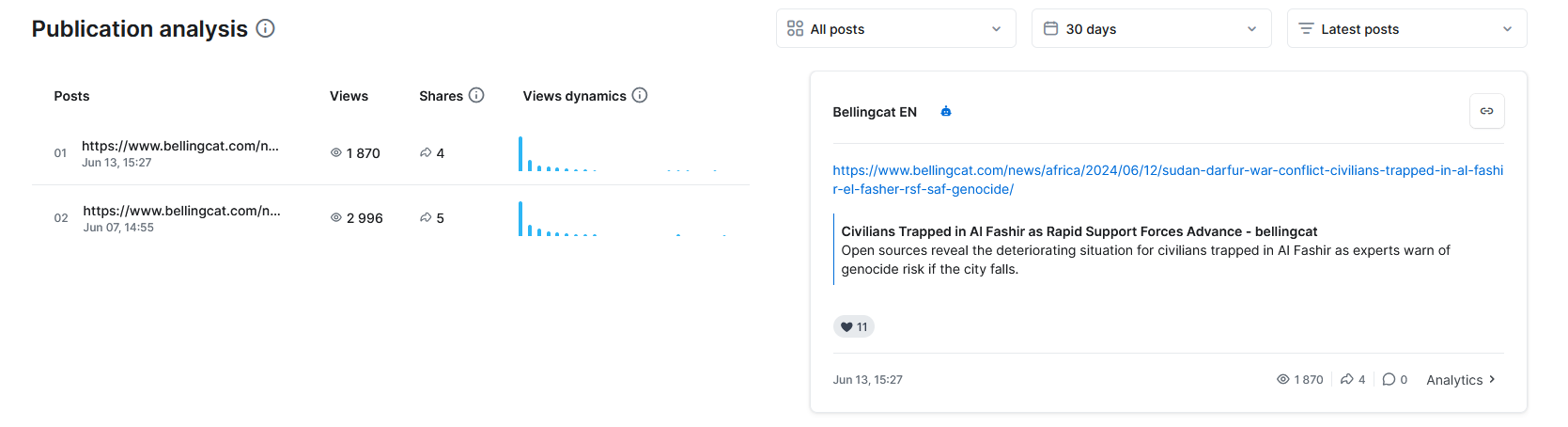
Task: Click the Publication analysis info icon
Action: [x=266, y=28]
